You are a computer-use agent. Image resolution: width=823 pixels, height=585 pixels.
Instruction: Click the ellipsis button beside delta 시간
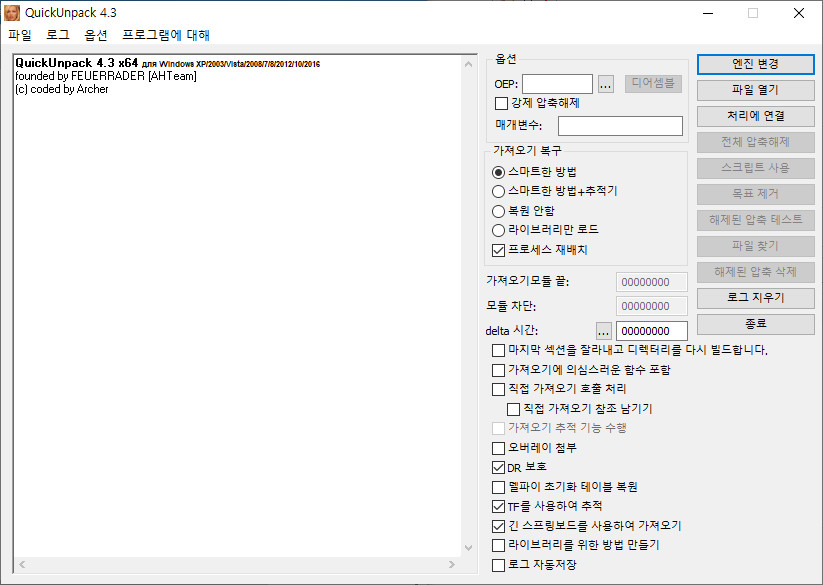(604, 331)
